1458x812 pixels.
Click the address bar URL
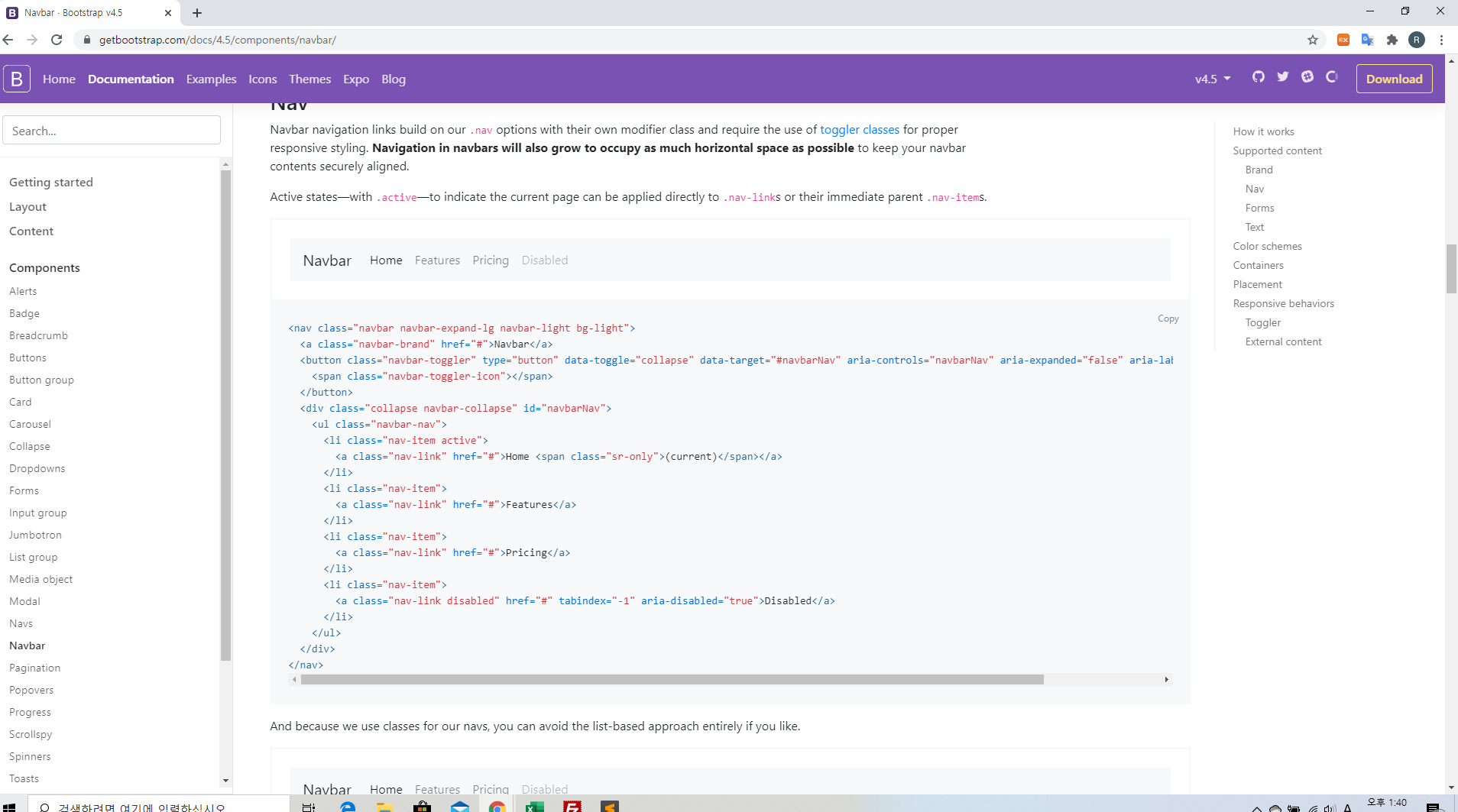pos(218,40)
